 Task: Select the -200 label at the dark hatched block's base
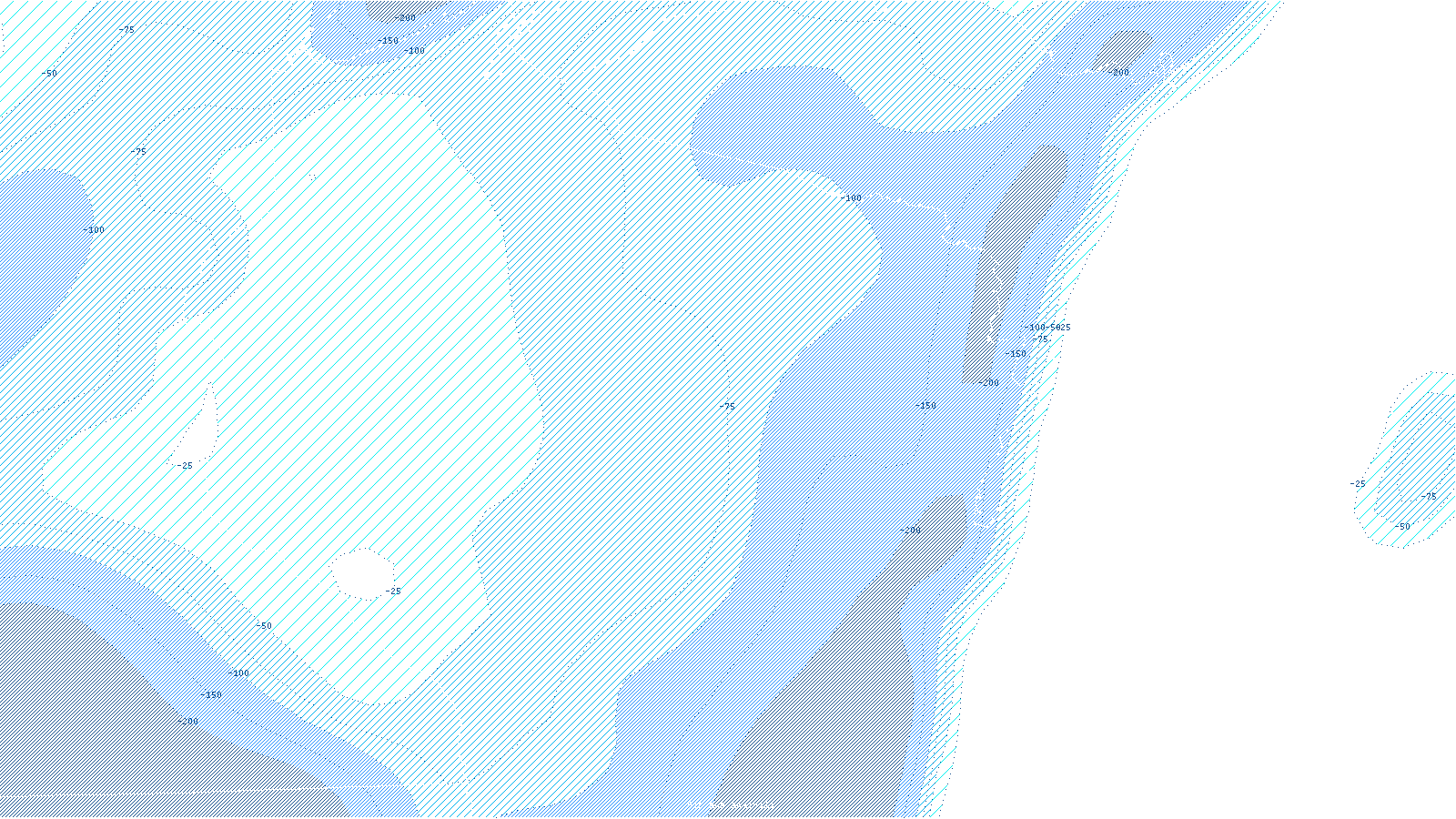[x=988, y=383]
